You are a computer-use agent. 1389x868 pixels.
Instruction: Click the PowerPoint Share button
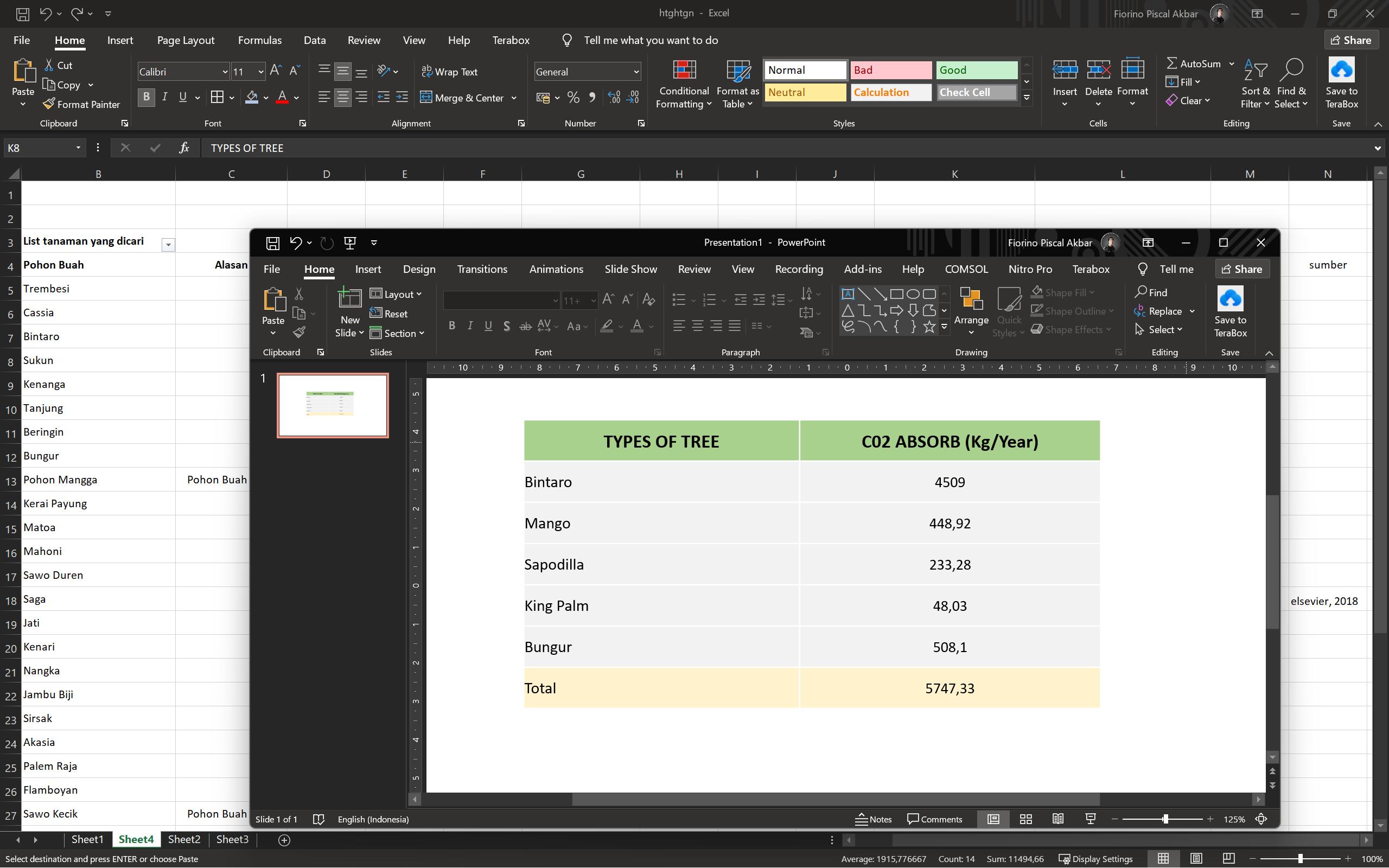1241,269
